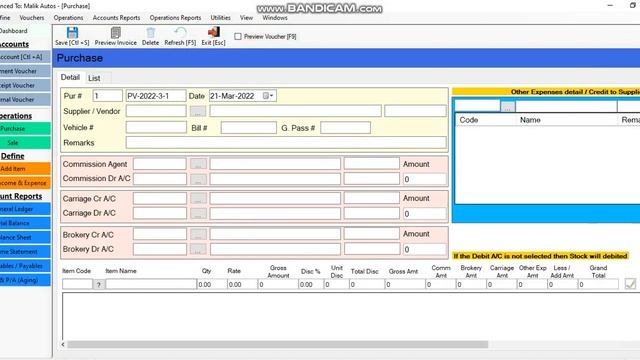
Task: Open Trial Balance report button
Action: coord(25,223)
